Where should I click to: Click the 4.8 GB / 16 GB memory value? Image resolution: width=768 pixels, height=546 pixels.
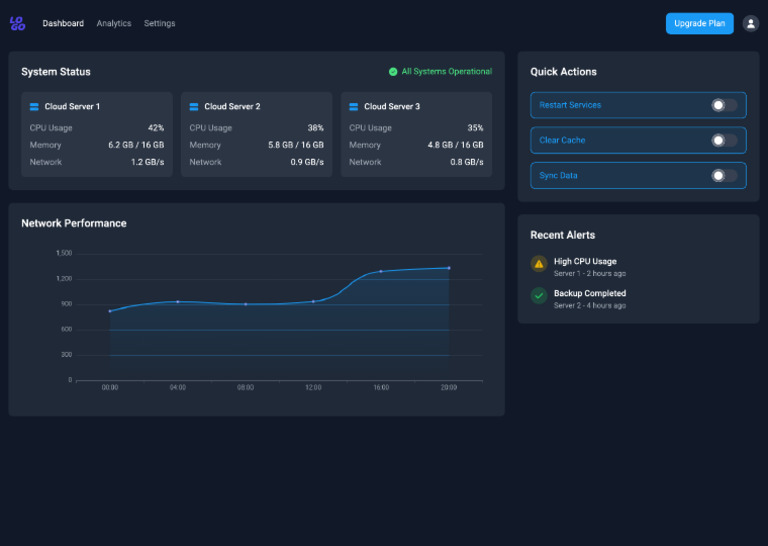(x=456, y=145)
